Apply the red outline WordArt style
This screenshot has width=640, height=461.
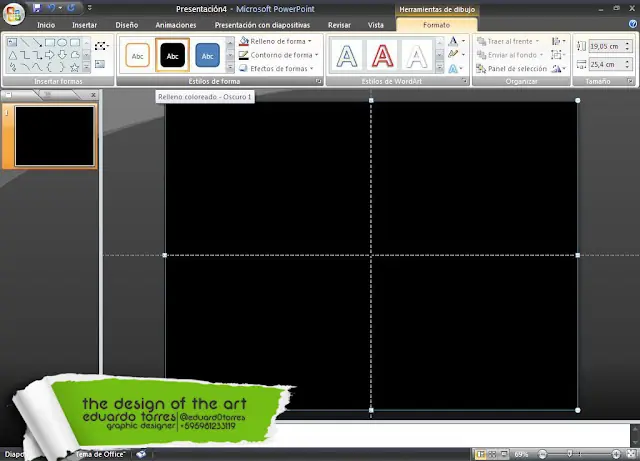382,56
